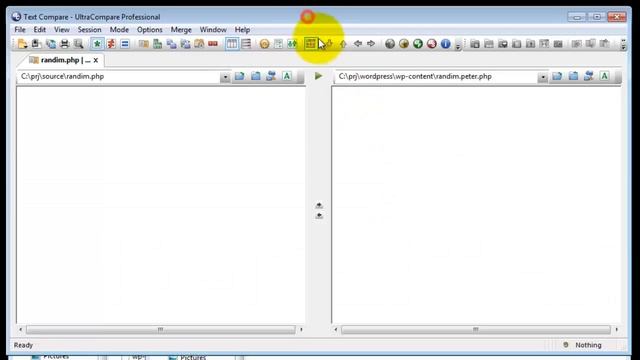Viewport: 640px width, 360px height.
Task: Click the left pane horizontal scrollbar thumb
Action: point(160,329)
